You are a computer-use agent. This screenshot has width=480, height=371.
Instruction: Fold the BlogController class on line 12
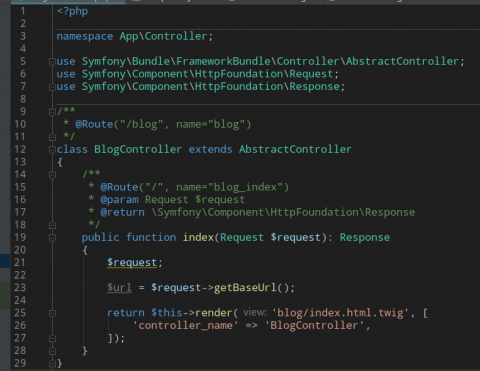[x=52, y=150]
